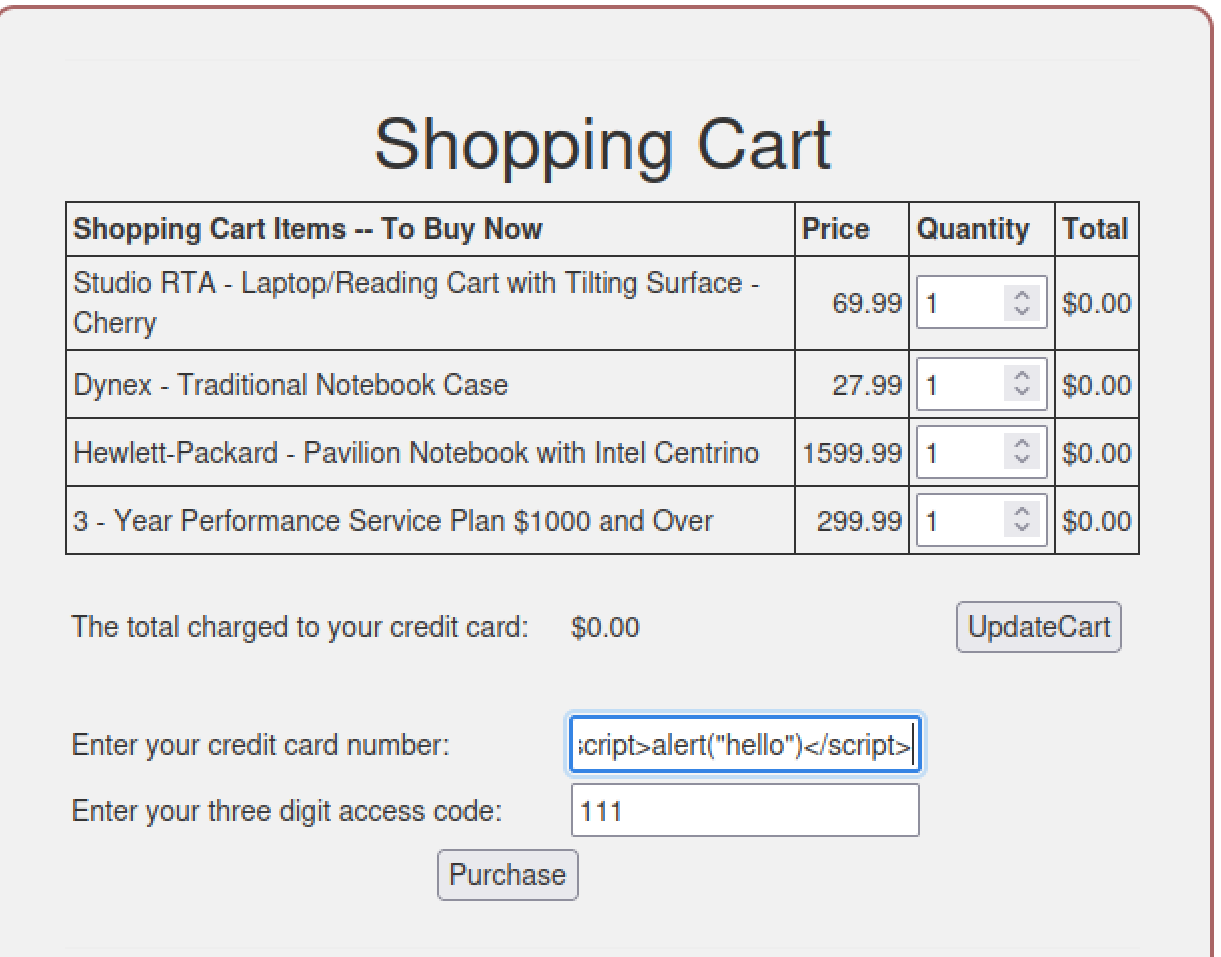Increase quantity of Dynex Notebook Case
This screenshot has width=1221, height=957.
tap(1022, 377)
